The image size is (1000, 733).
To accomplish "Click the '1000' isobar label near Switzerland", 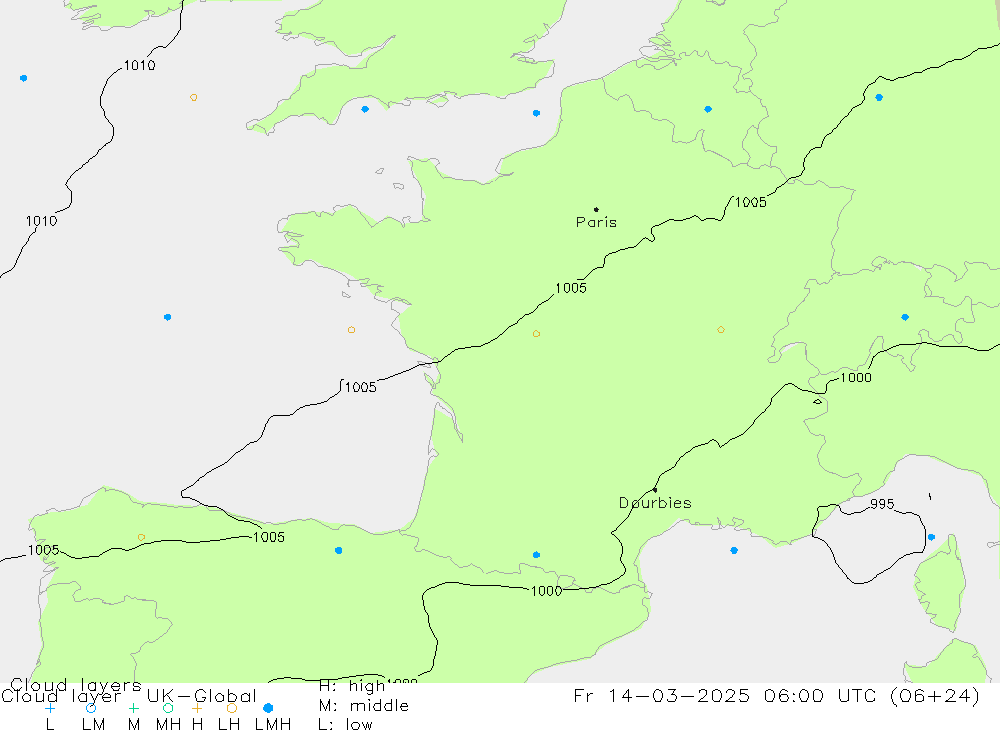I will [x=856, y=378].
